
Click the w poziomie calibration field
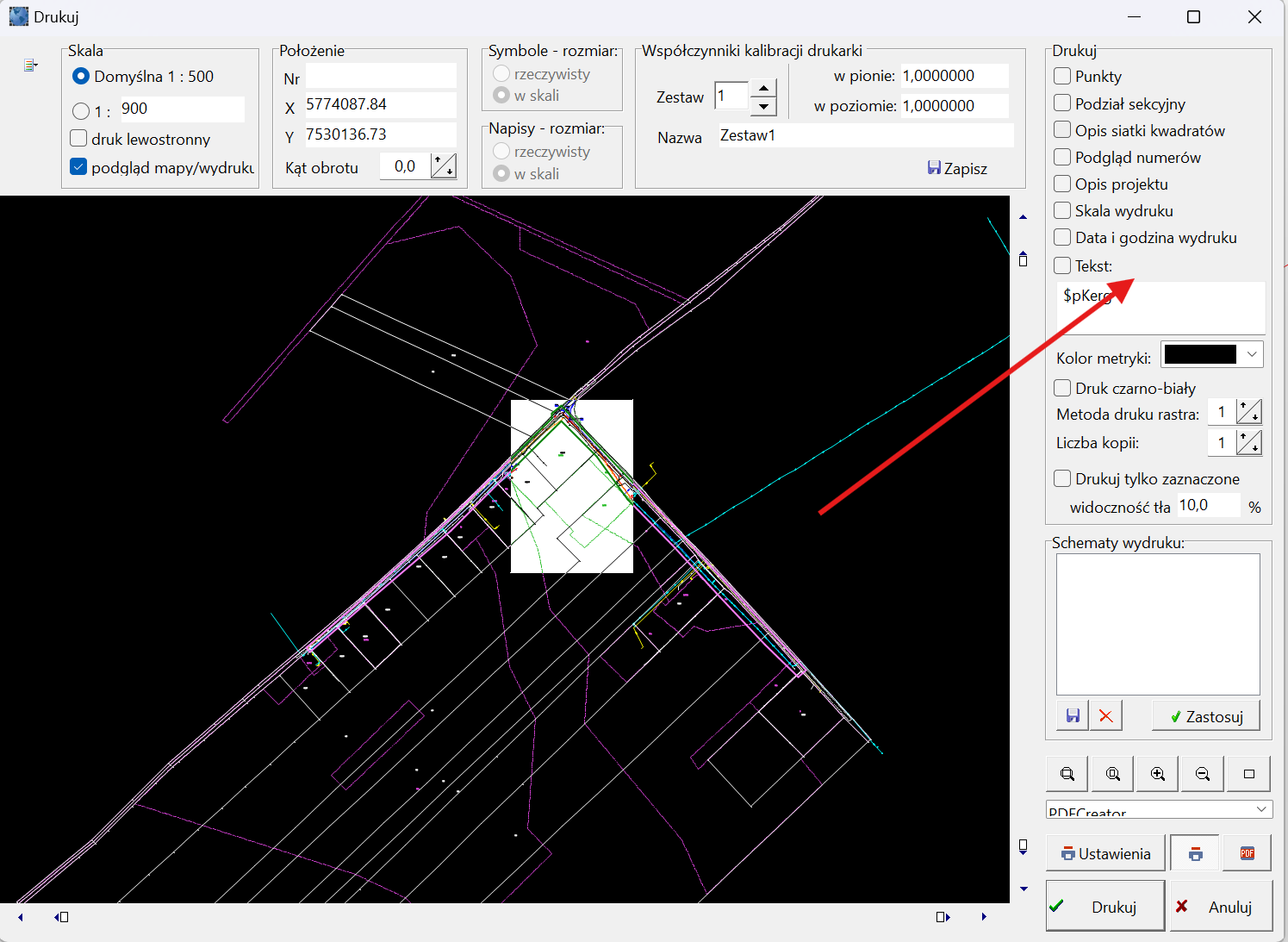[x=955, y=106]
